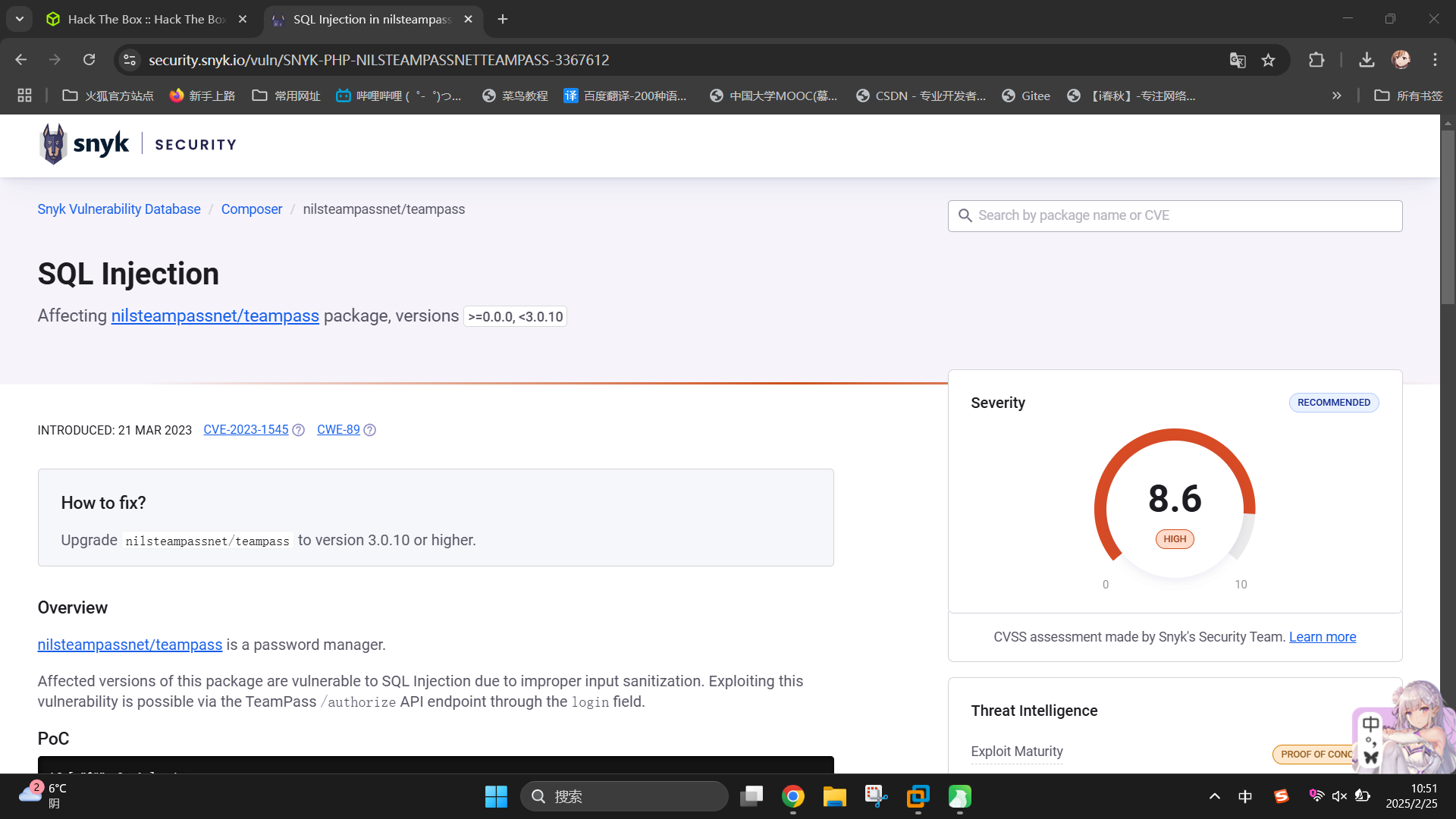Click the taskbar 搜索 search box

(624, 796)
